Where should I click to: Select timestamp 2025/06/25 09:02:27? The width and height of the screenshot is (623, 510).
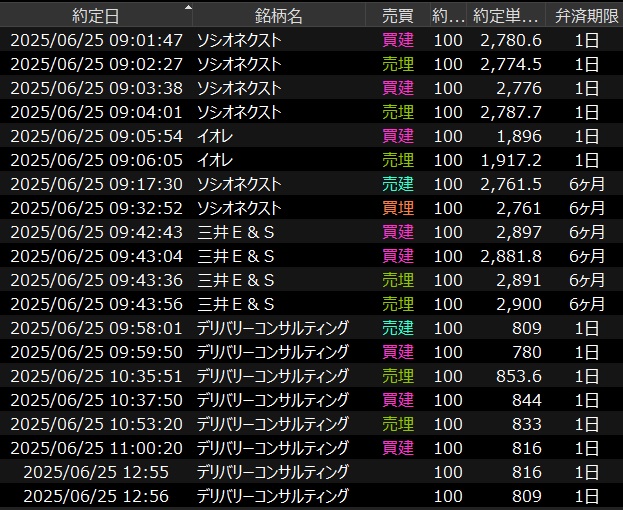pos(97,64)
